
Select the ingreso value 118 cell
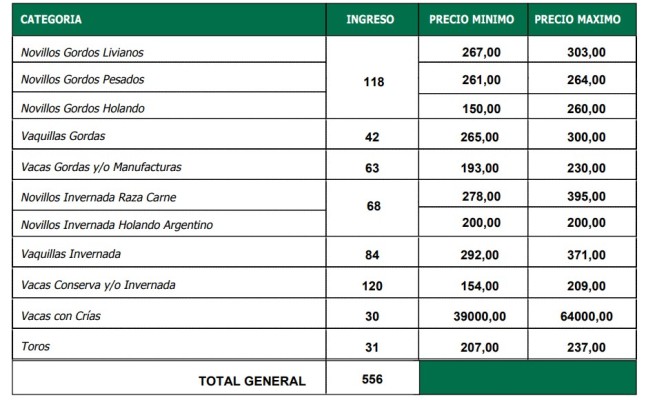[372, 77]
